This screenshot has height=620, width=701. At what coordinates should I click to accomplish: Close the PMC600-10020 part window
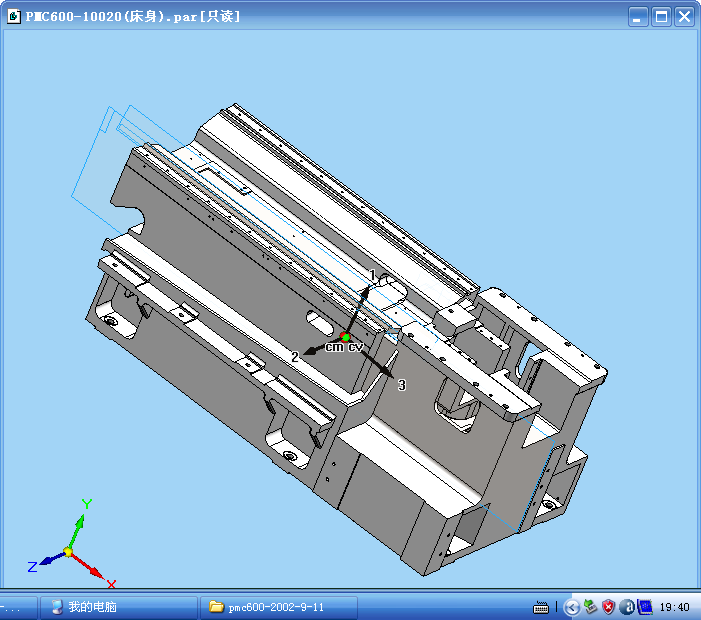[684, 17]
